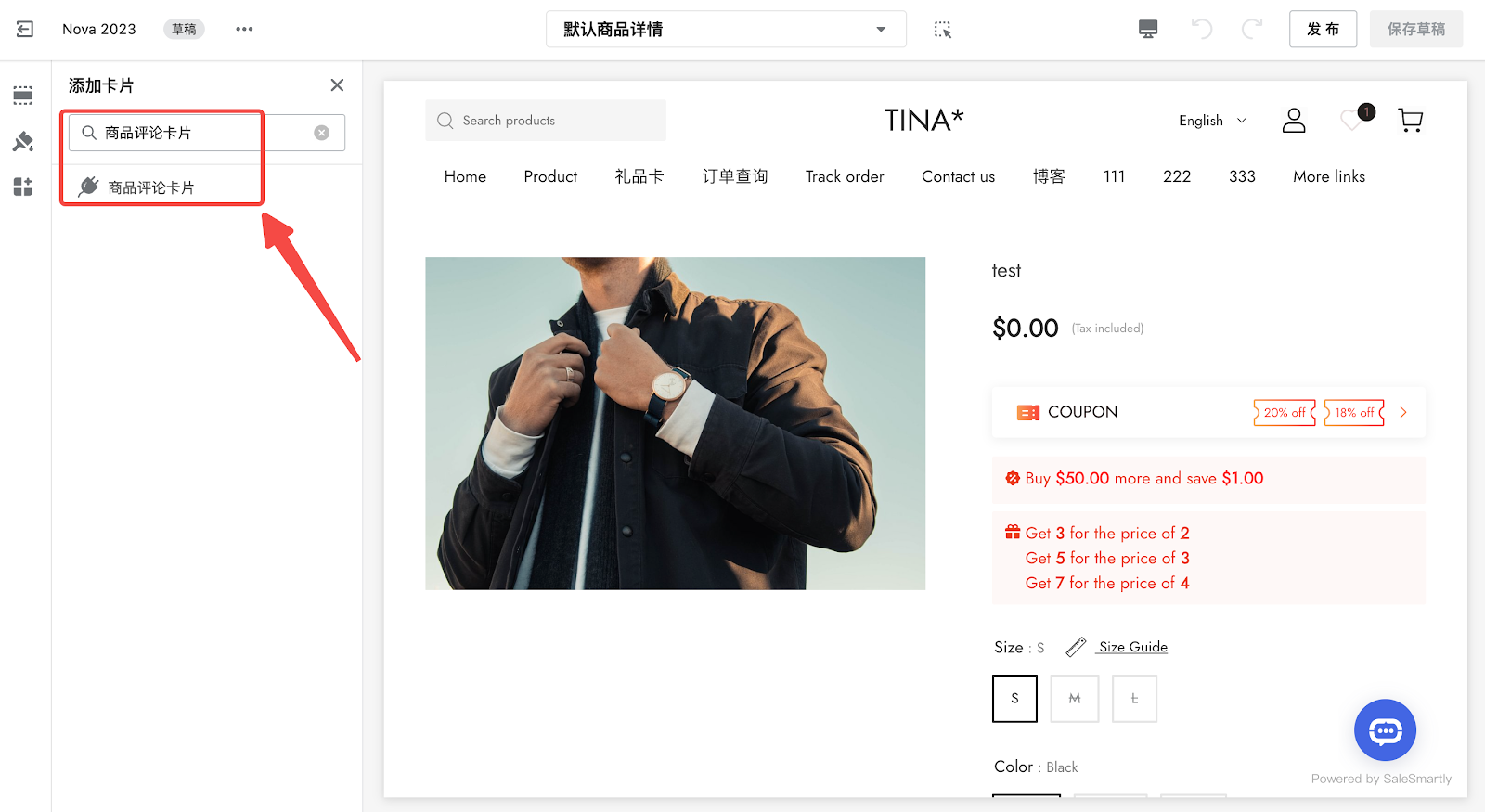
Task: Open the user account icon in storefront
Action: point(1294,120)
